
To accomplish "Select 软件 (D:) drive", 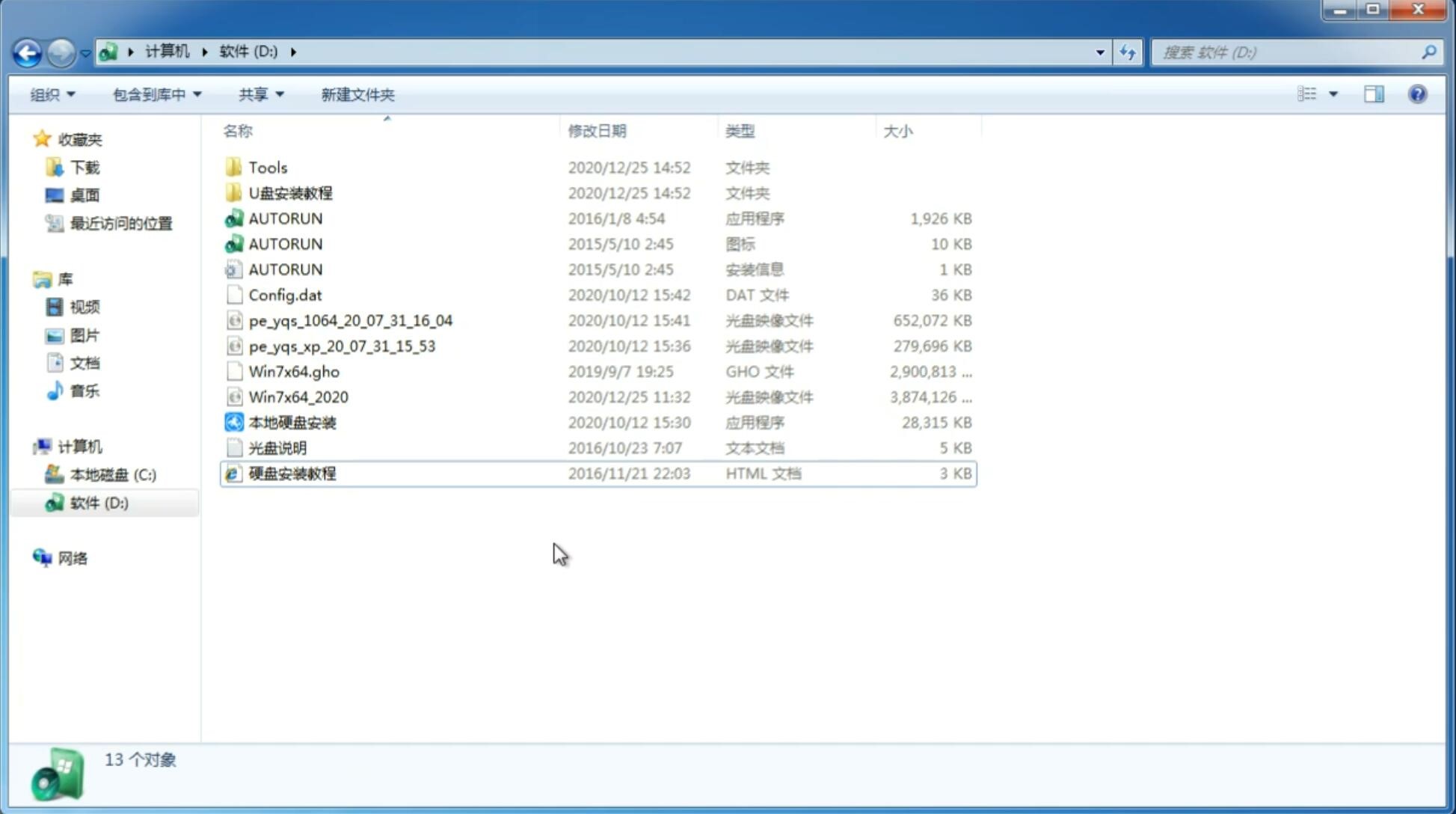I will pyautogui.click(x=98, y=502).
